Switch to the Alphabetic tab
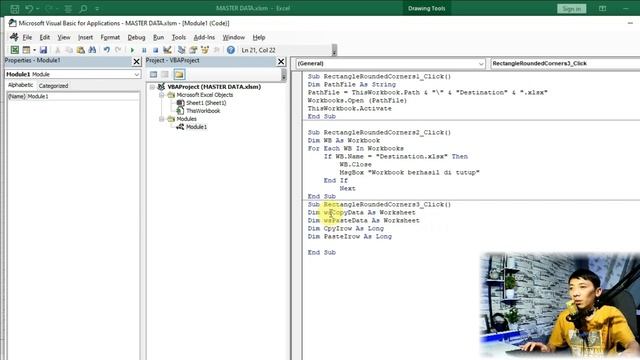Image resolution: width=640 pixels, height=360 pixels. tap(20, 85)
